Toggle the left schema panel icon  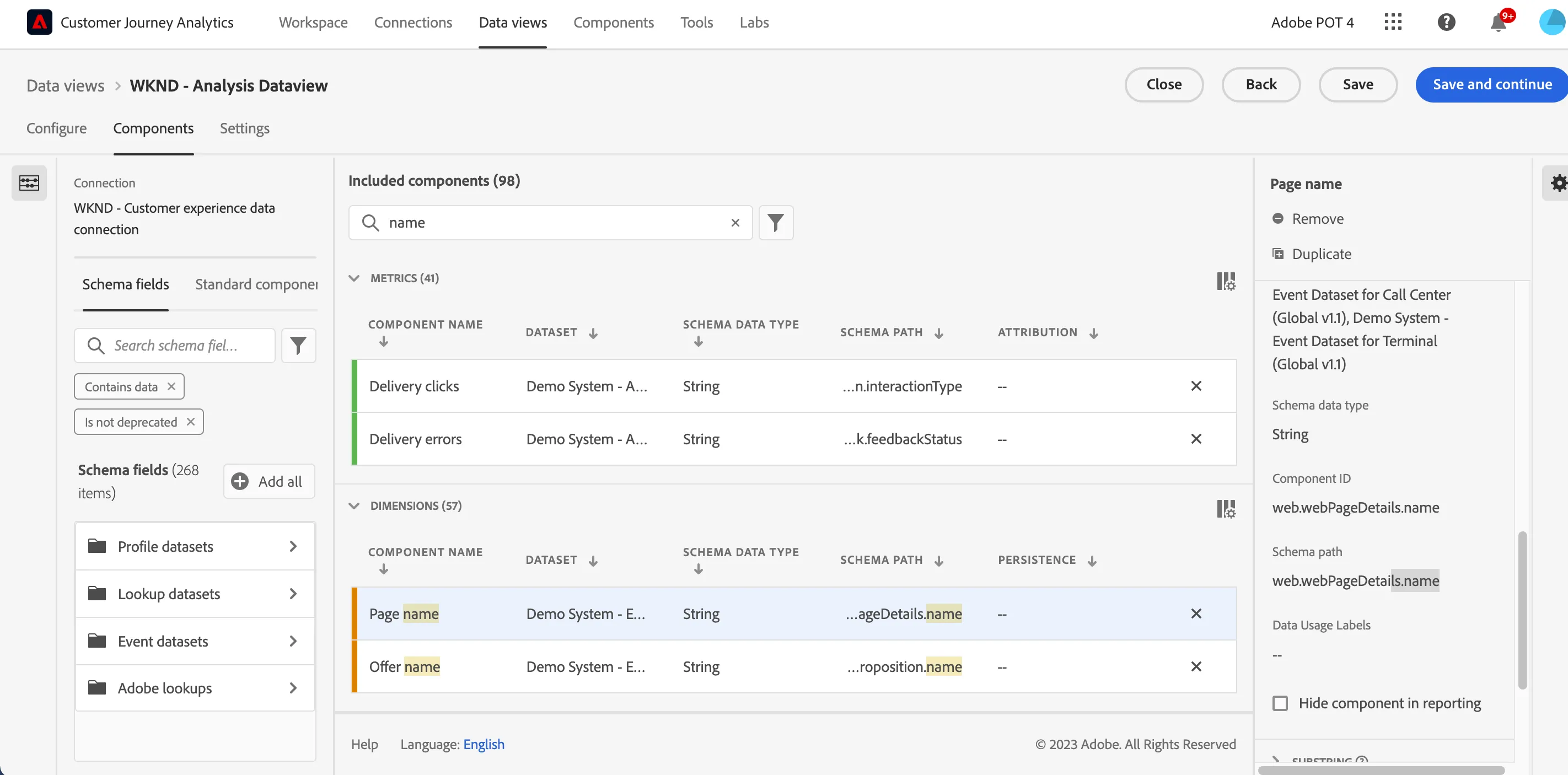tap(29, 182)
